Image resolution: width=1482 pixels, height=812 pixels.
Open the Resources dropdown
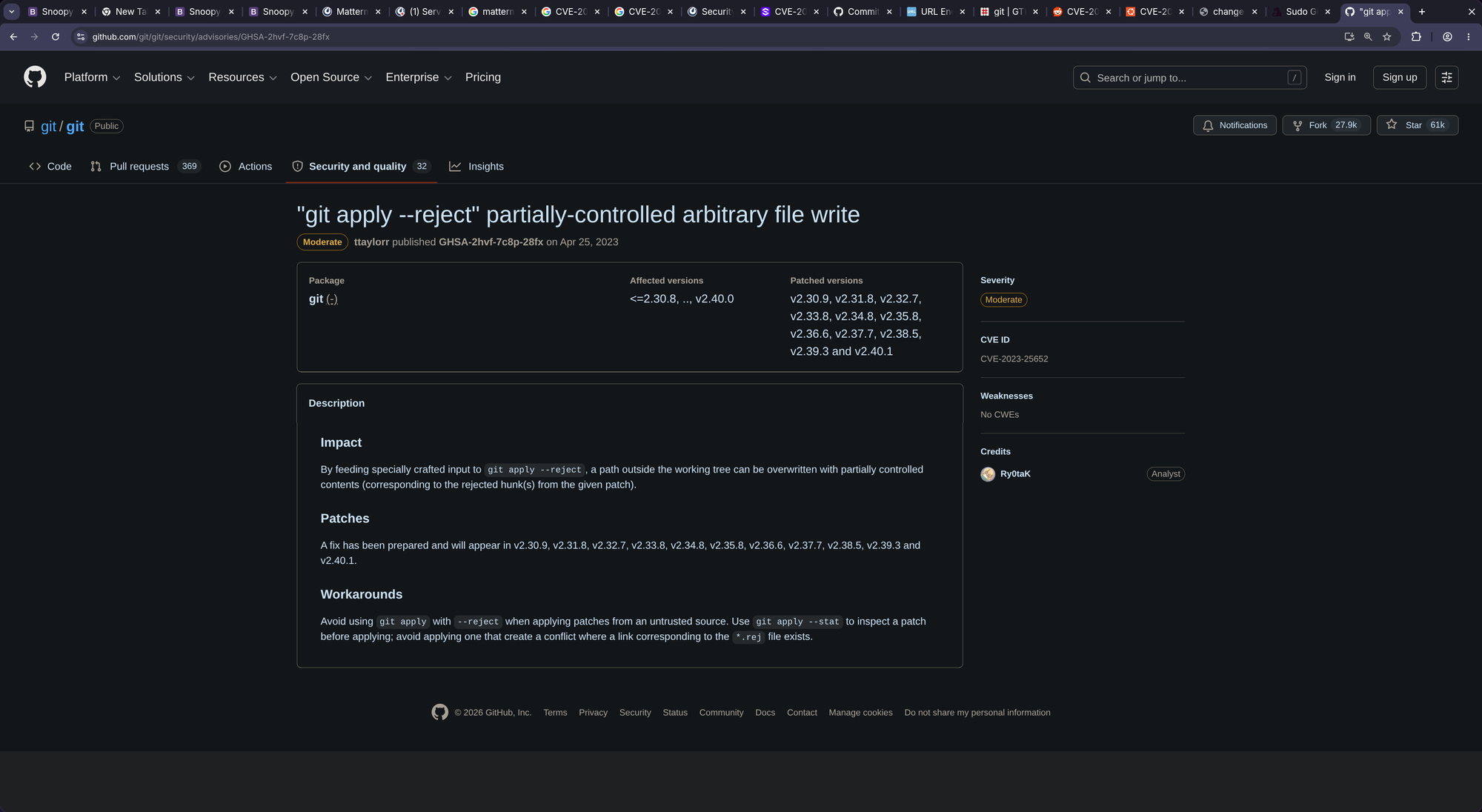coord(242,77)
